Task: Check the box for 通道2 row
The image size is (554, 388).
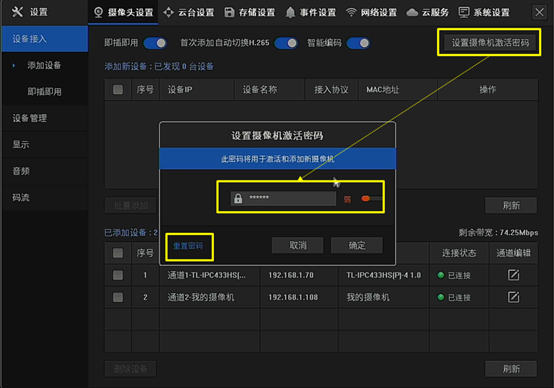Action: (118, 297)
